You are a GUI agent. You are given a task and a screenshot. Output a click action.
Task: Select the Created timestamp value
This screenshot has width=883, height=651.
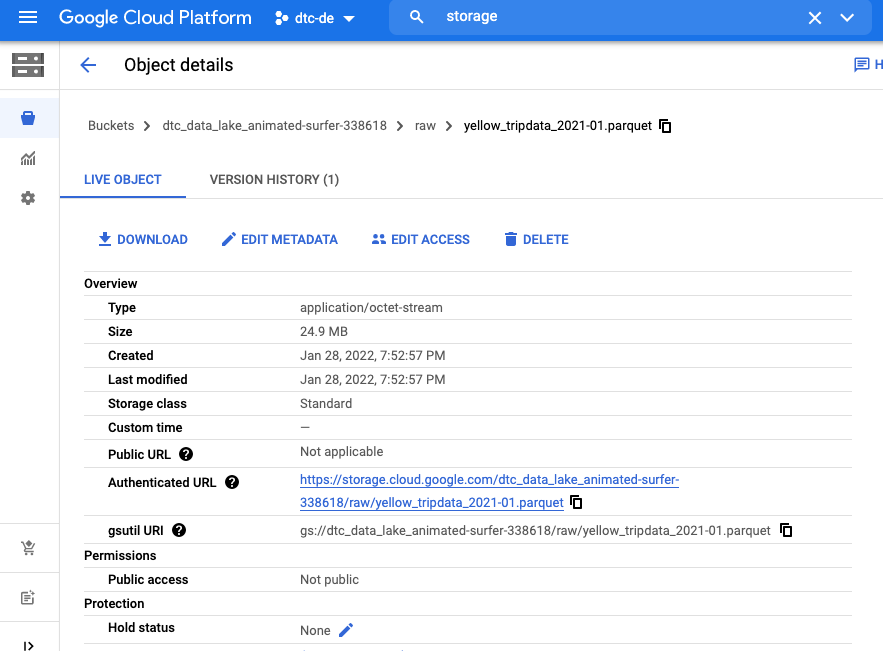(372, 356)
